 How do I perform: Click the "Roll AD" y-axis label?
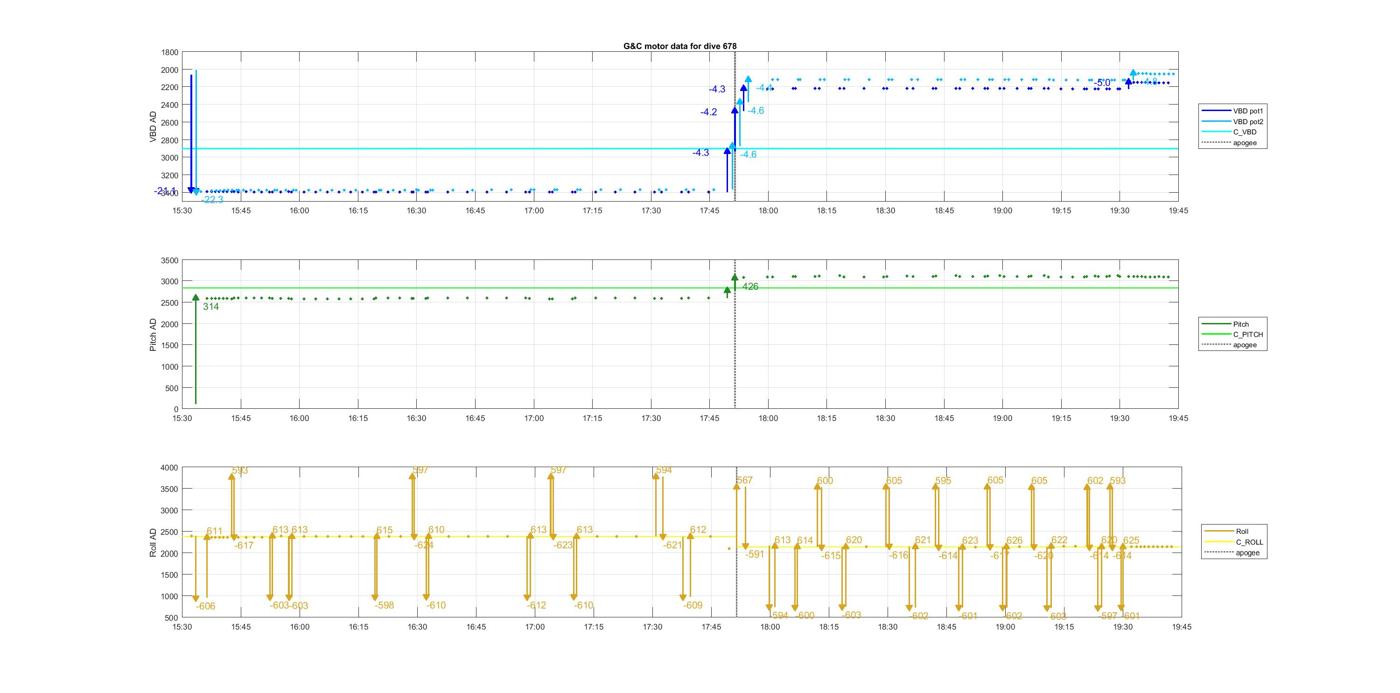[x=151, y=542]
